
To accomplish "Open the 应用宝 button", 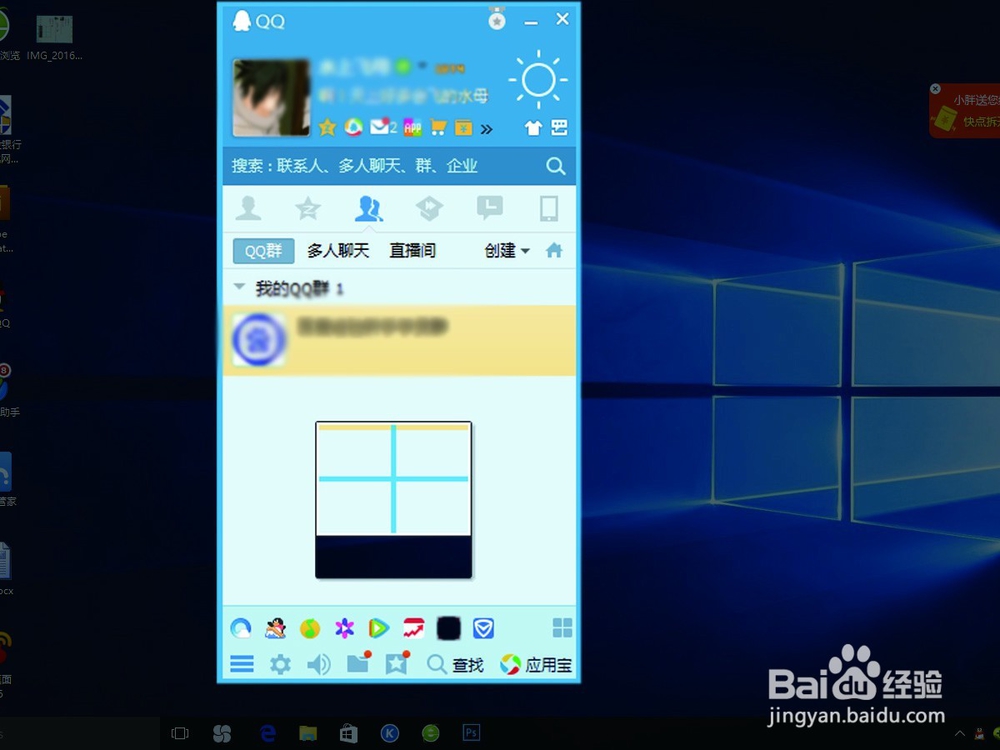I will click(536, 665).
